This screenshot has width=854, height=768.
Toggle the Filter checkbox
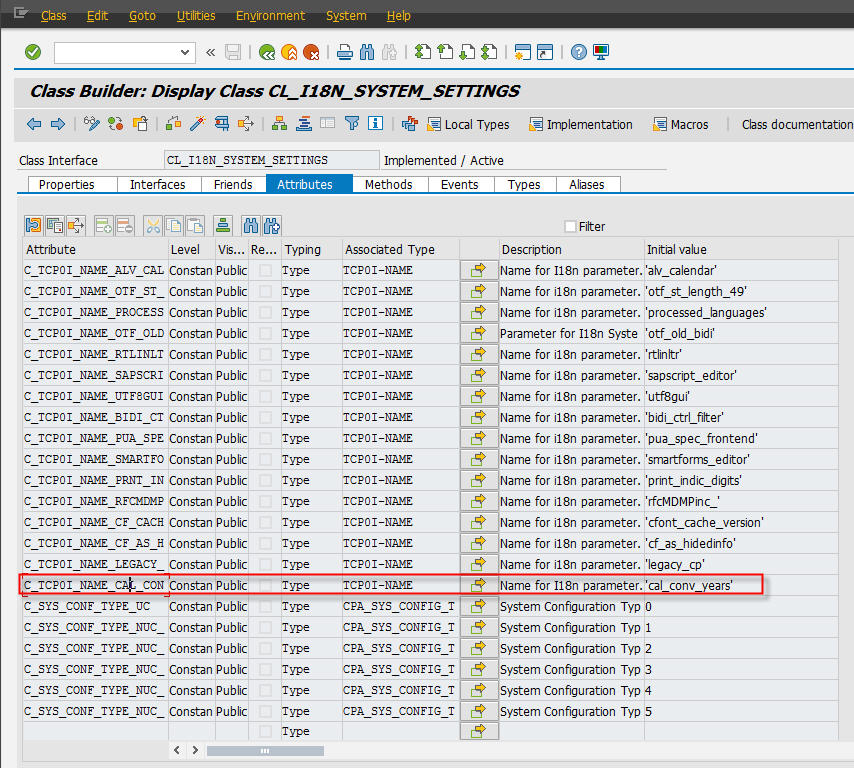[571, 227]
